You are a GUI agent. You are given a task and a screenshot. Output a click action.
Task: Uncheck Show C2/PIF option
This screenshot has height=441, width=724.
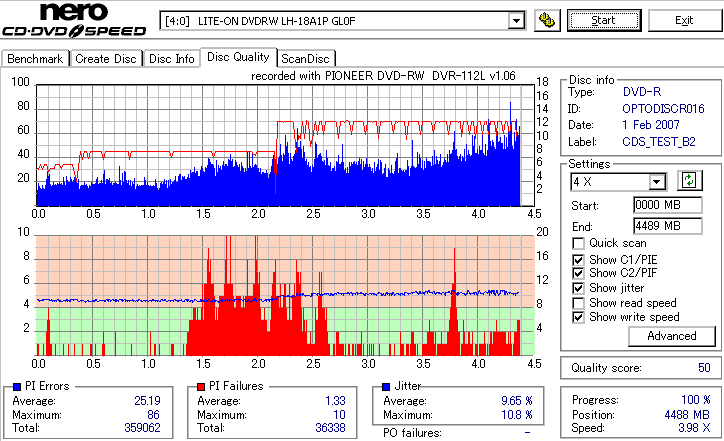(578, 273)
